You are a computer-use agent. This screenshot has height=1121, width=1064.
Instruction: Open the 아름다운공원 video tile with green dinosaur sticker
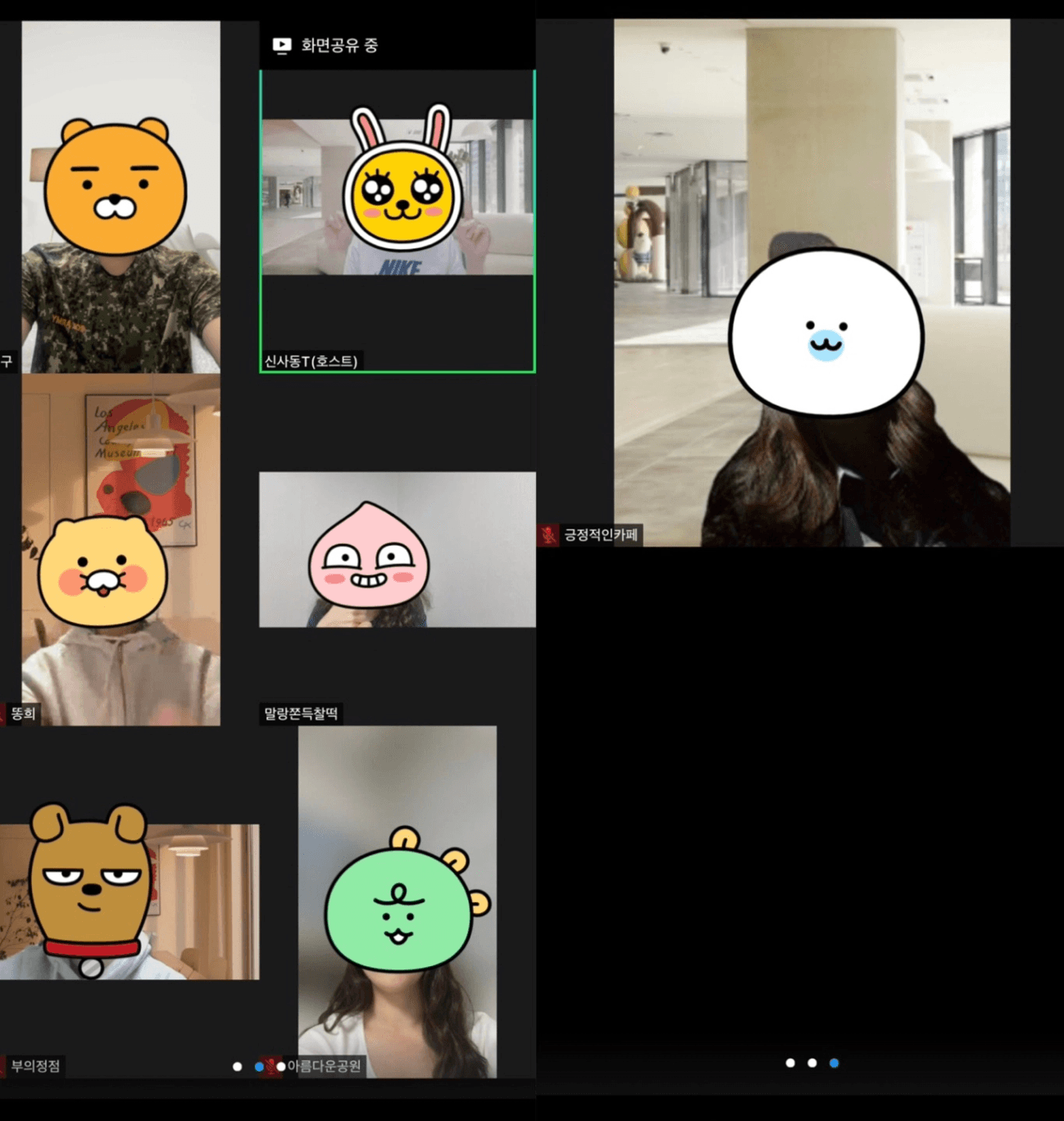click(398, 902)
